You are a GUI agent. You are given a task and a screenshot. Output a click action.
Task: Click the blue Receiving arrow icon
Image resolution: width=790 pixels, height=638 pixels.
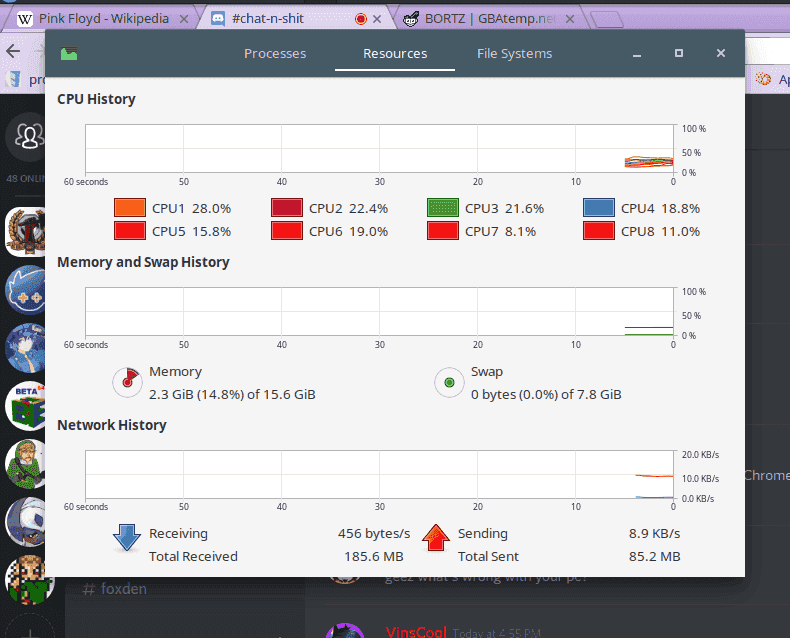tap(126, 537)
